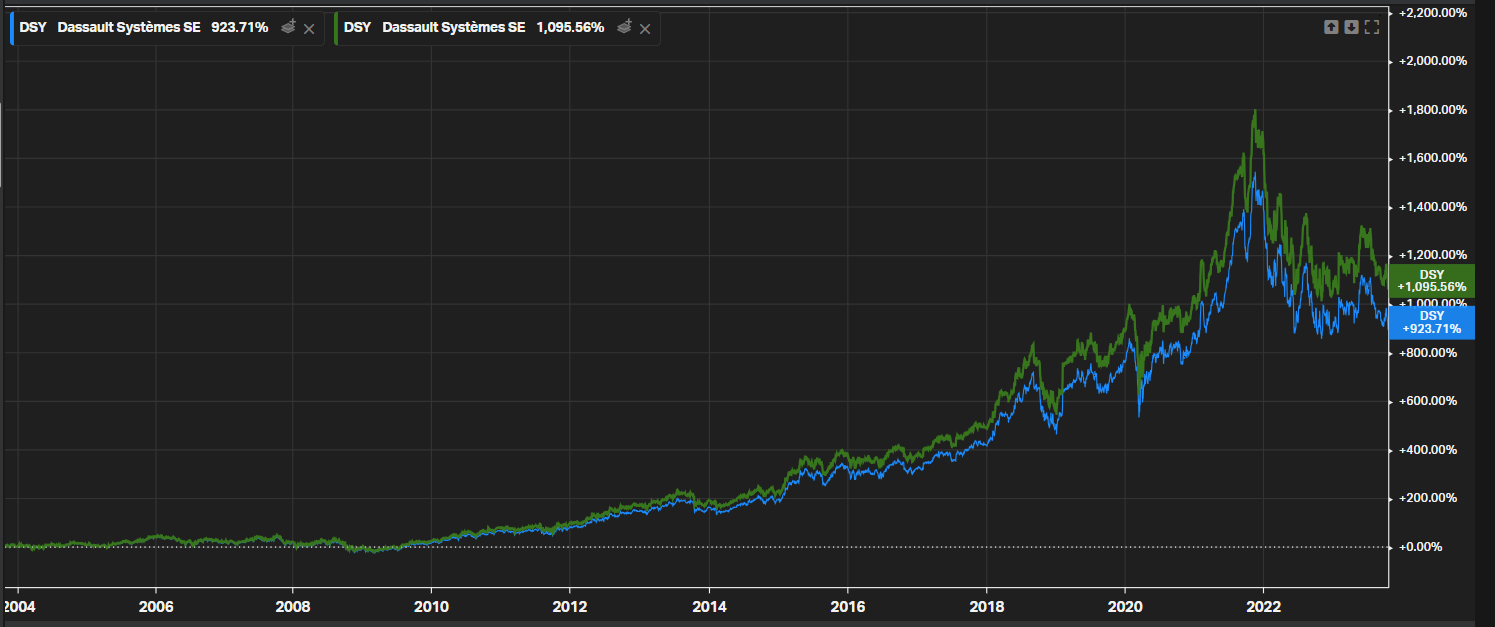Click the +2,200.00% axis label

coord(1433,13)
